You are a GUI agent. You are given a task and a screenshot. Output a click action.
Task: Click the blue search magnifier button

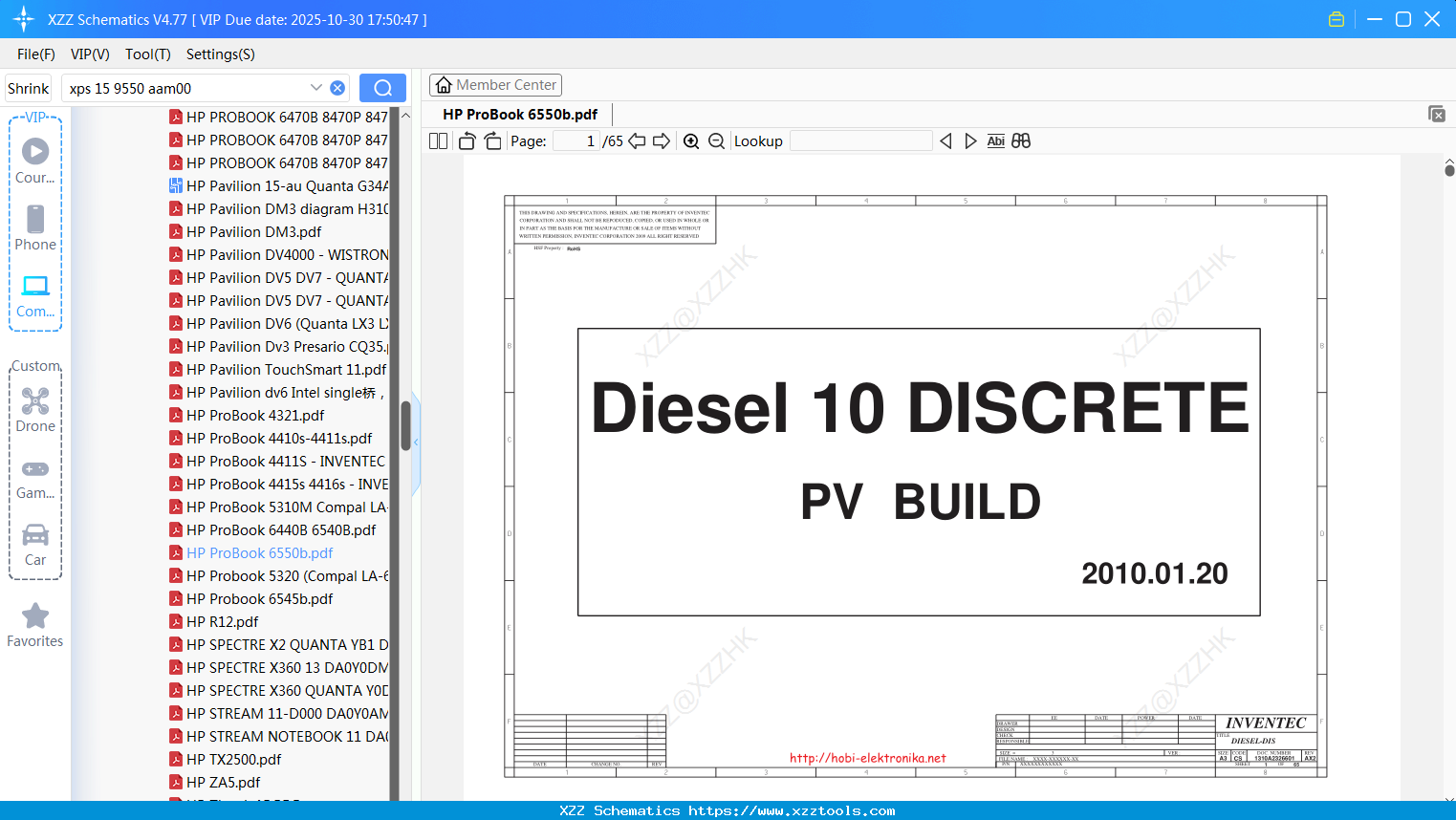382,88
